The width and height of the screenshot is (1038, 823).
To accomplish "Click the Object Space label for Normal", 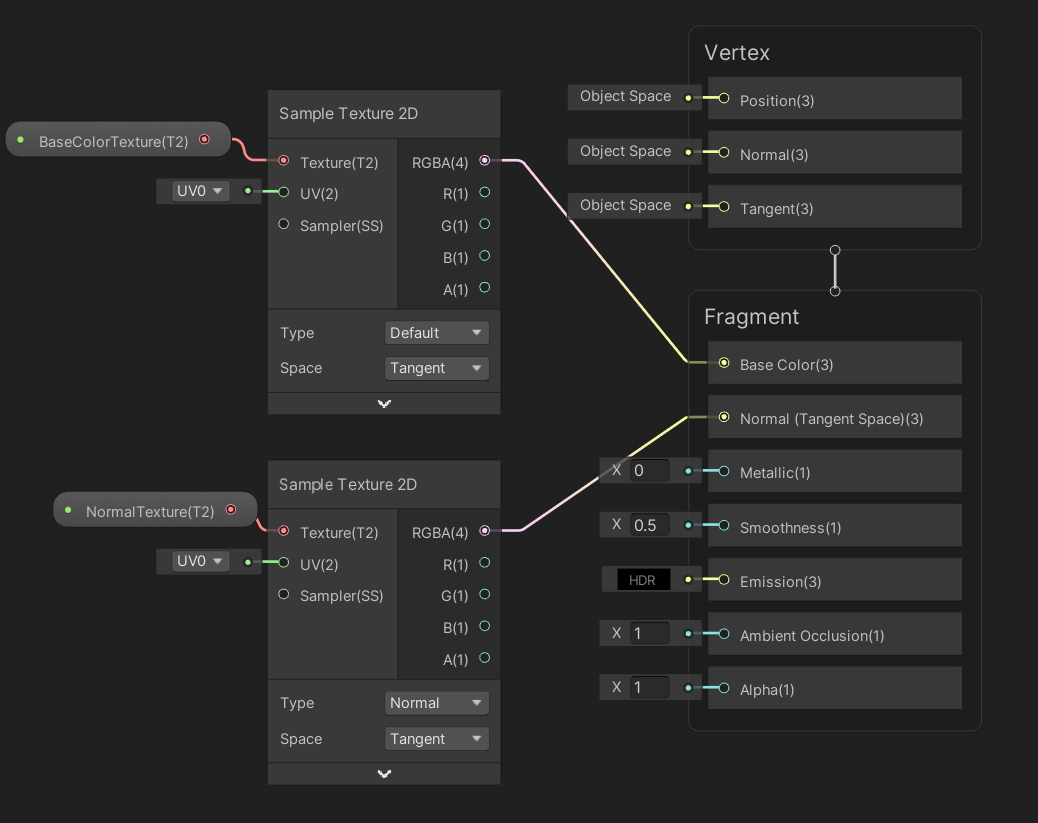I will click(626, 152).
